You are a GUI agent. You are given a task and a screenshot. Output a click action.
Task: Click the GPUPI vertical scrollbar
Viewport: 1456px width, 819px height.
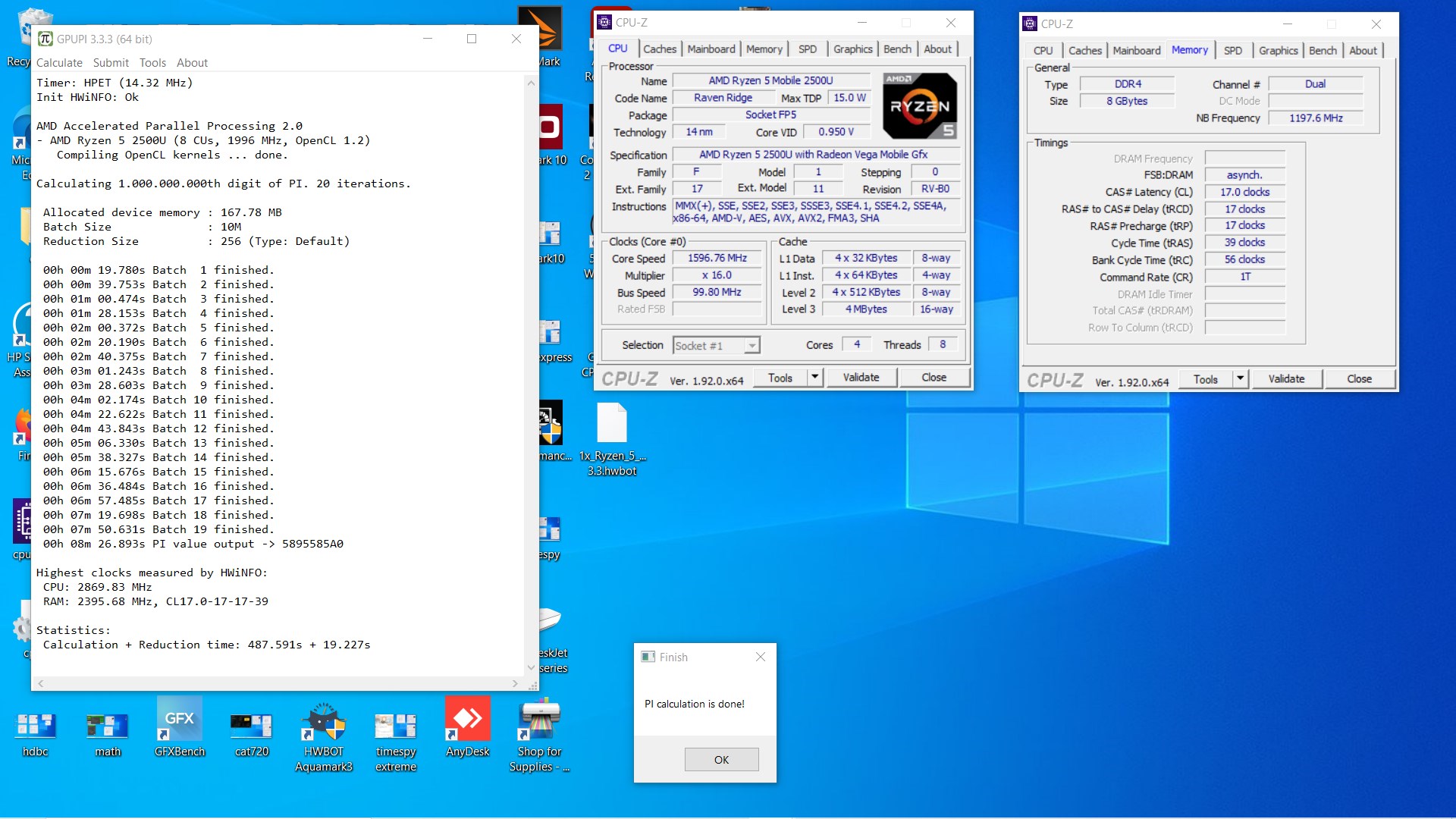tap(531, 375)
